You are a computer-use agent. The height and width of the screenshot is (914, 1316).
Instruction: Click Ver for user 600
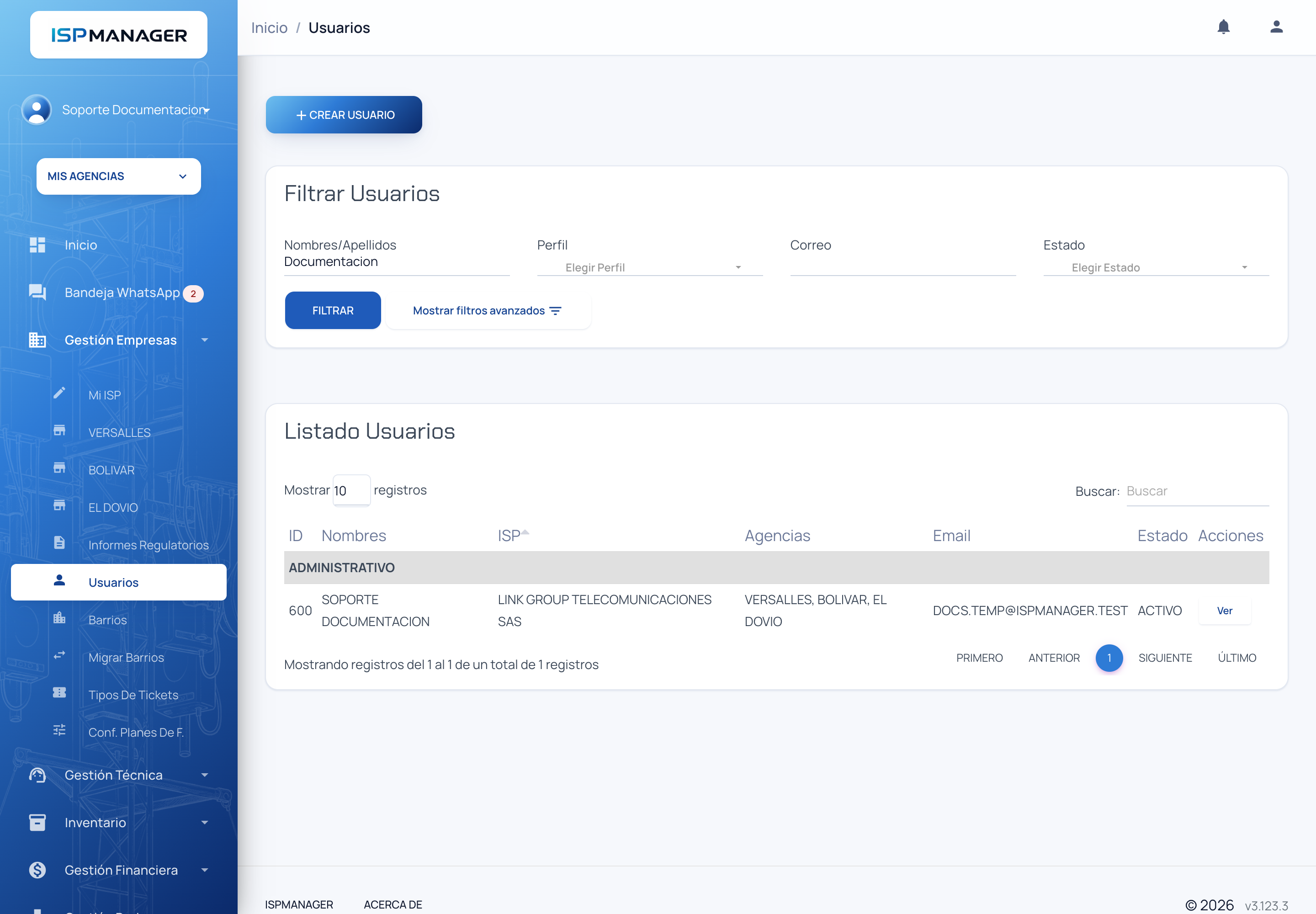coord(1224,611)
